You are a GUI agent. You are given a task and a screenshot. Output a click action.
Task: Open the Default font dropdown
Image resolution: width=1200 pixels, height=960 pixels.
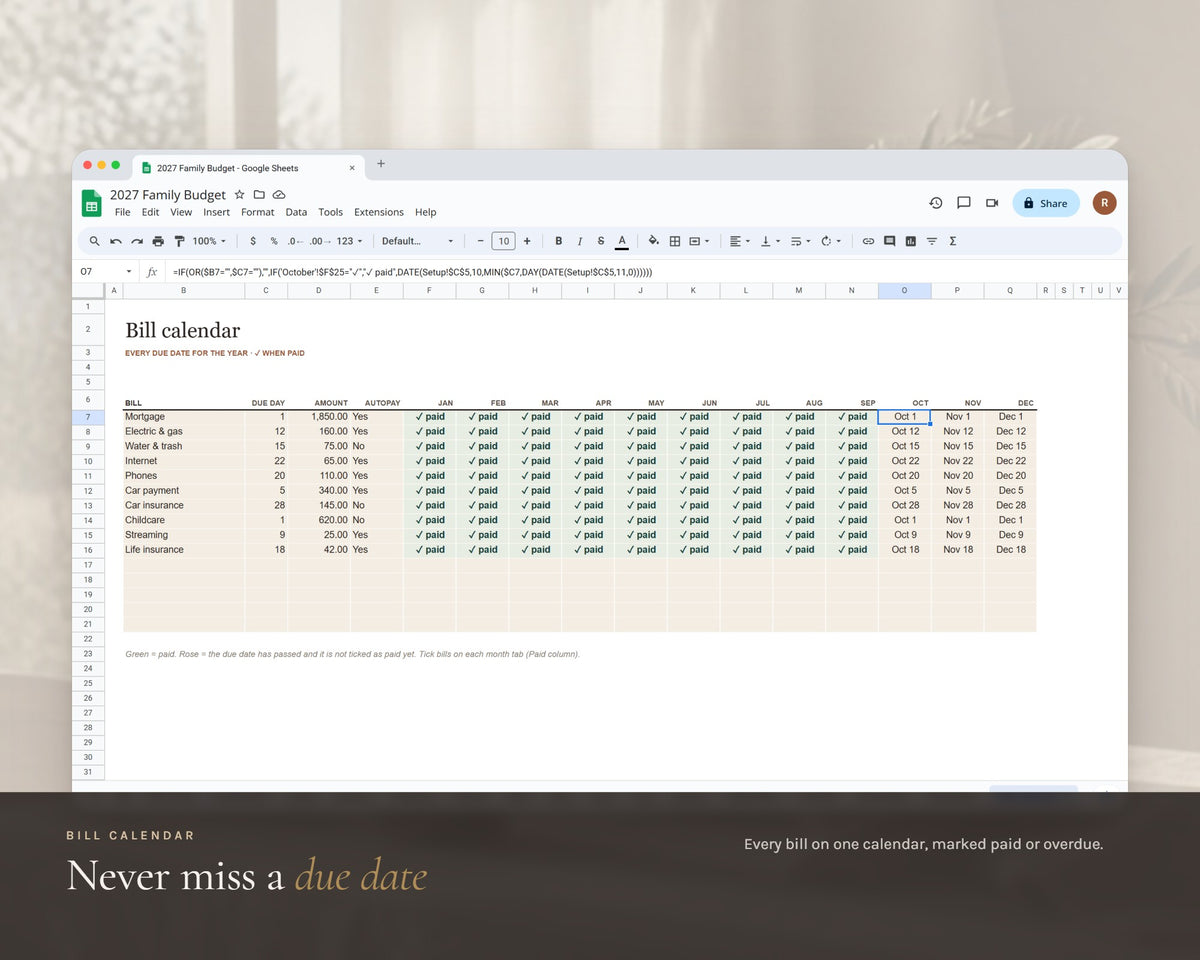(x=418, y=241)
